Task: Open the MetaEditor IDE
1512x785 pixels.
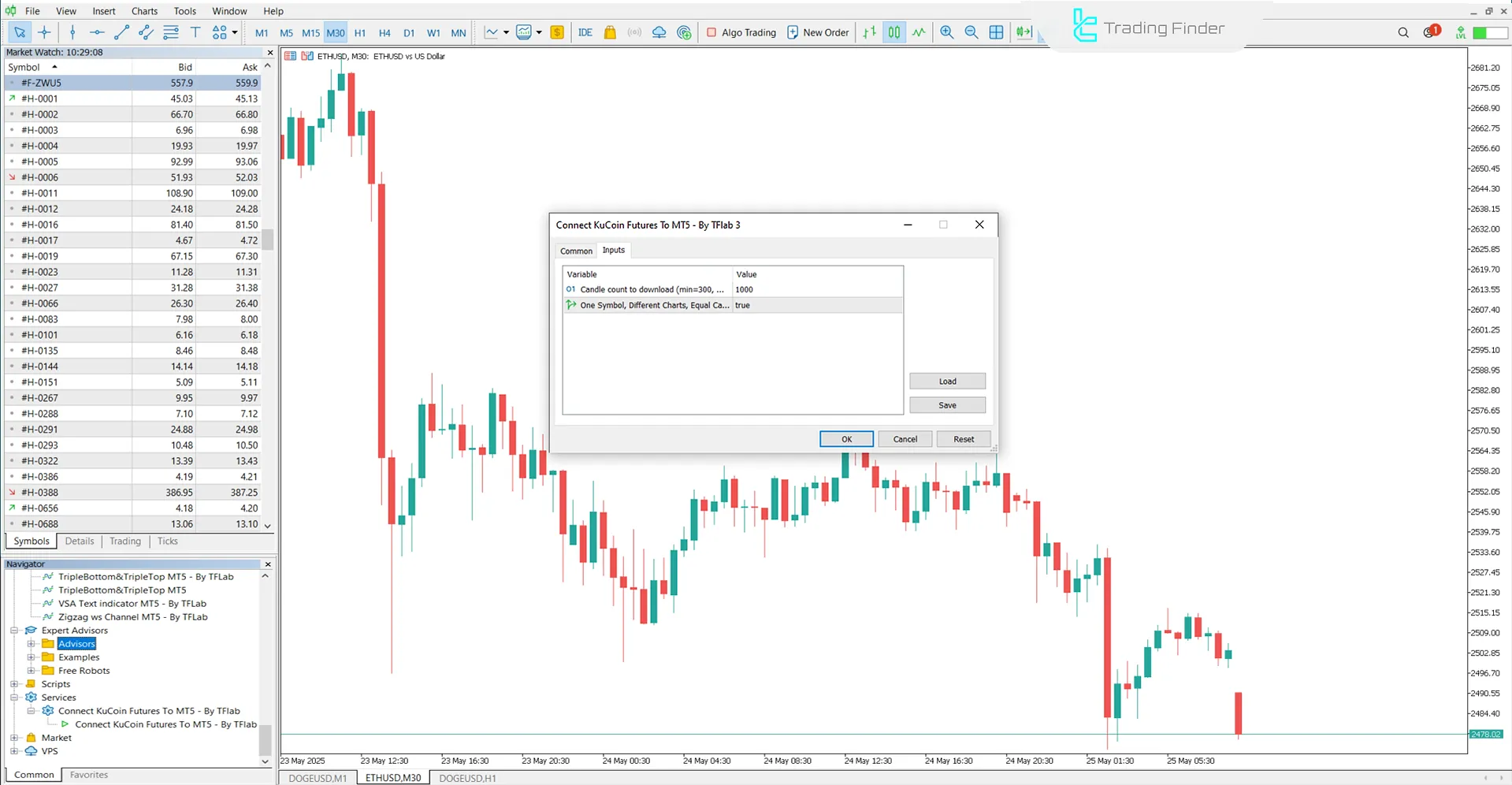Action: click(585, 32)
